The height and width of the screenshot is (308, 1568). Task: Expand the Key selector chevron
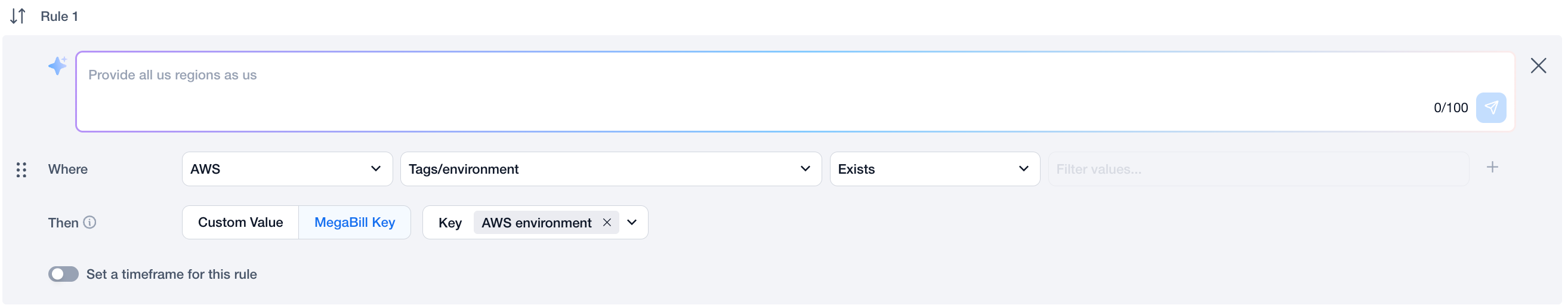pyautogui.click(x=632, y=223)
